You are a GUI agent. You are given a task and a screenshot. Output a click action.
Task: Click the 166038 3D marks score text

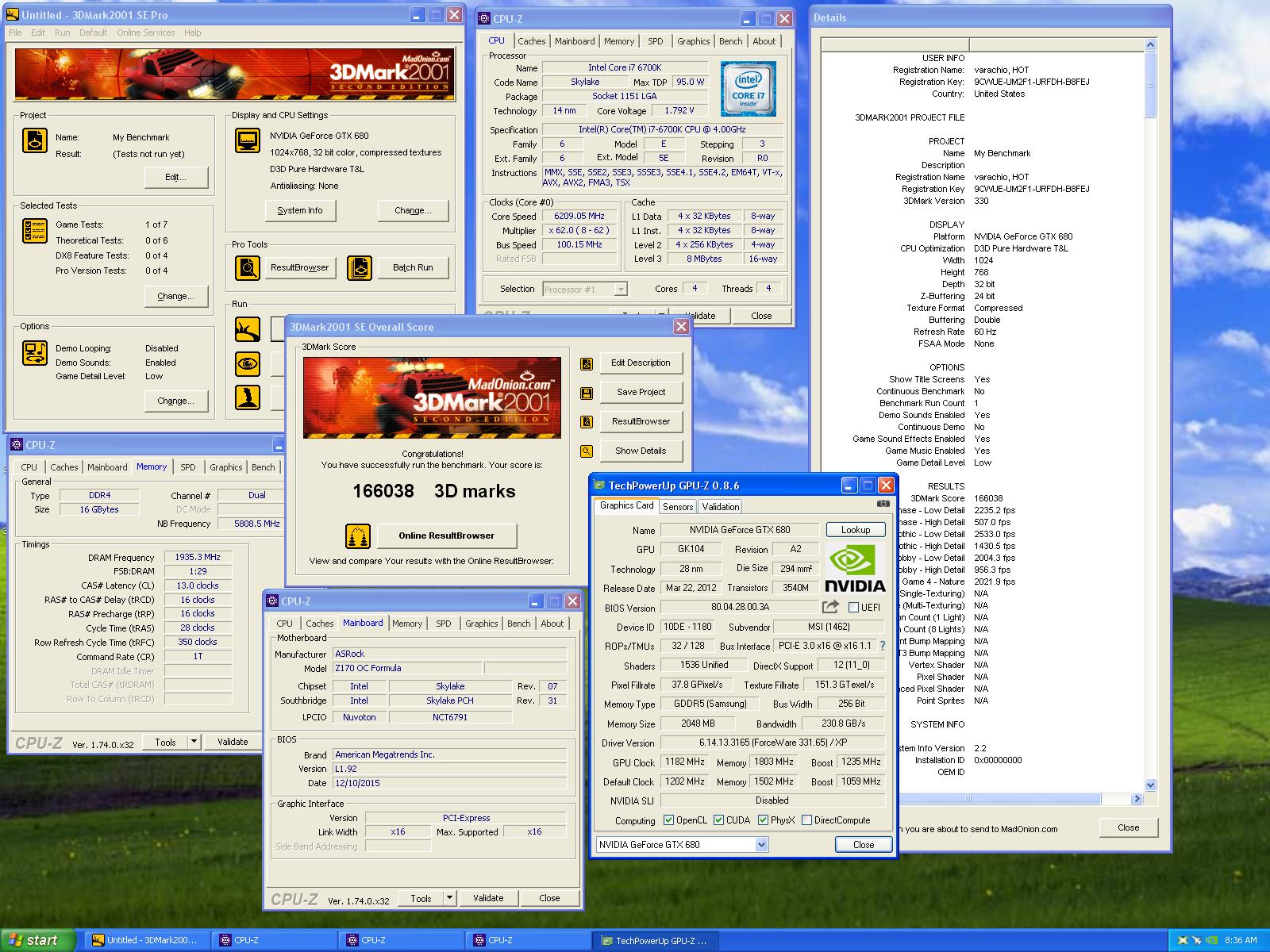click(x=434, y=491)
